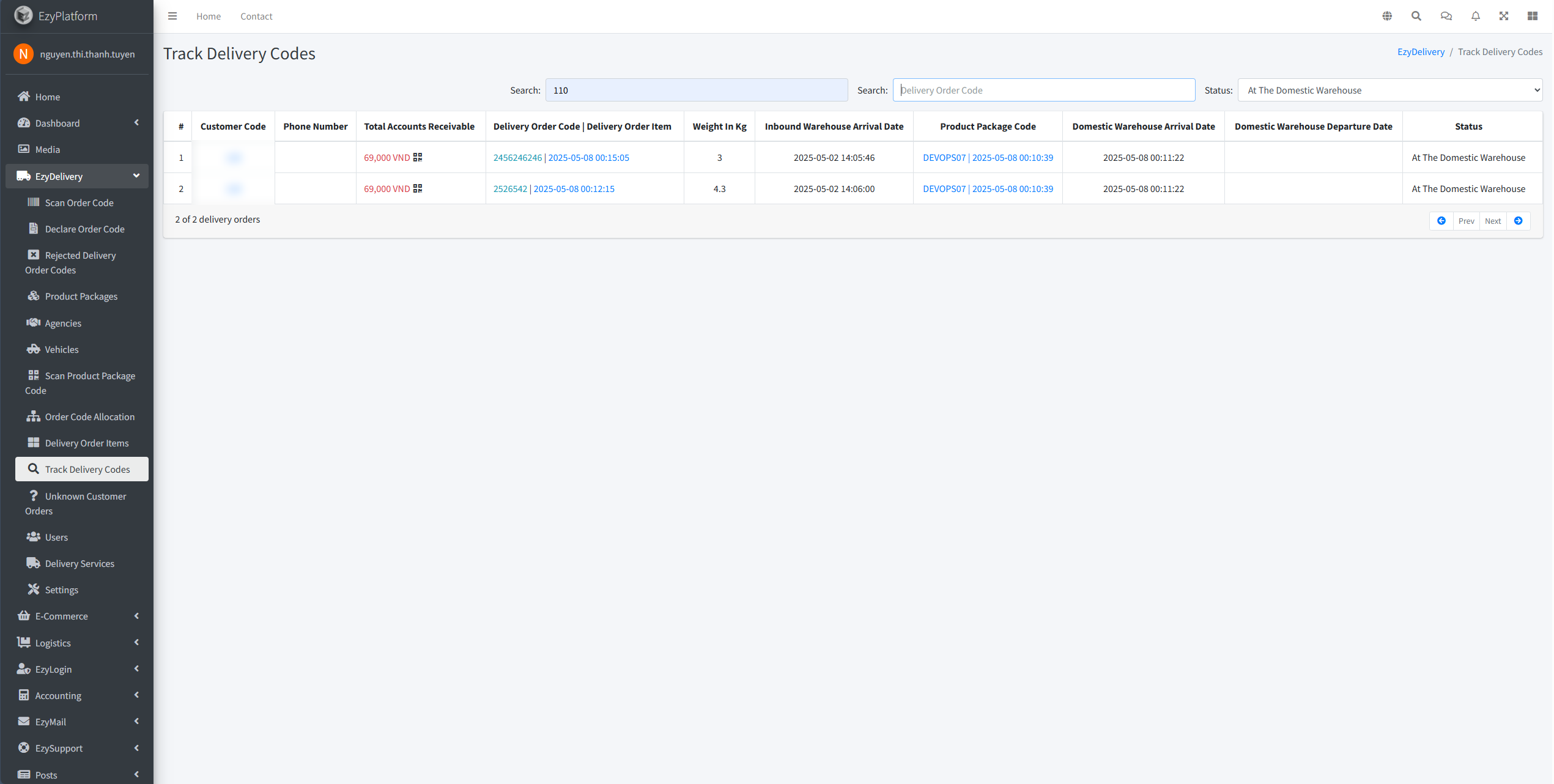Click Contact in top navigation
The image size is (1554, 784).
(x=256, y=17)
